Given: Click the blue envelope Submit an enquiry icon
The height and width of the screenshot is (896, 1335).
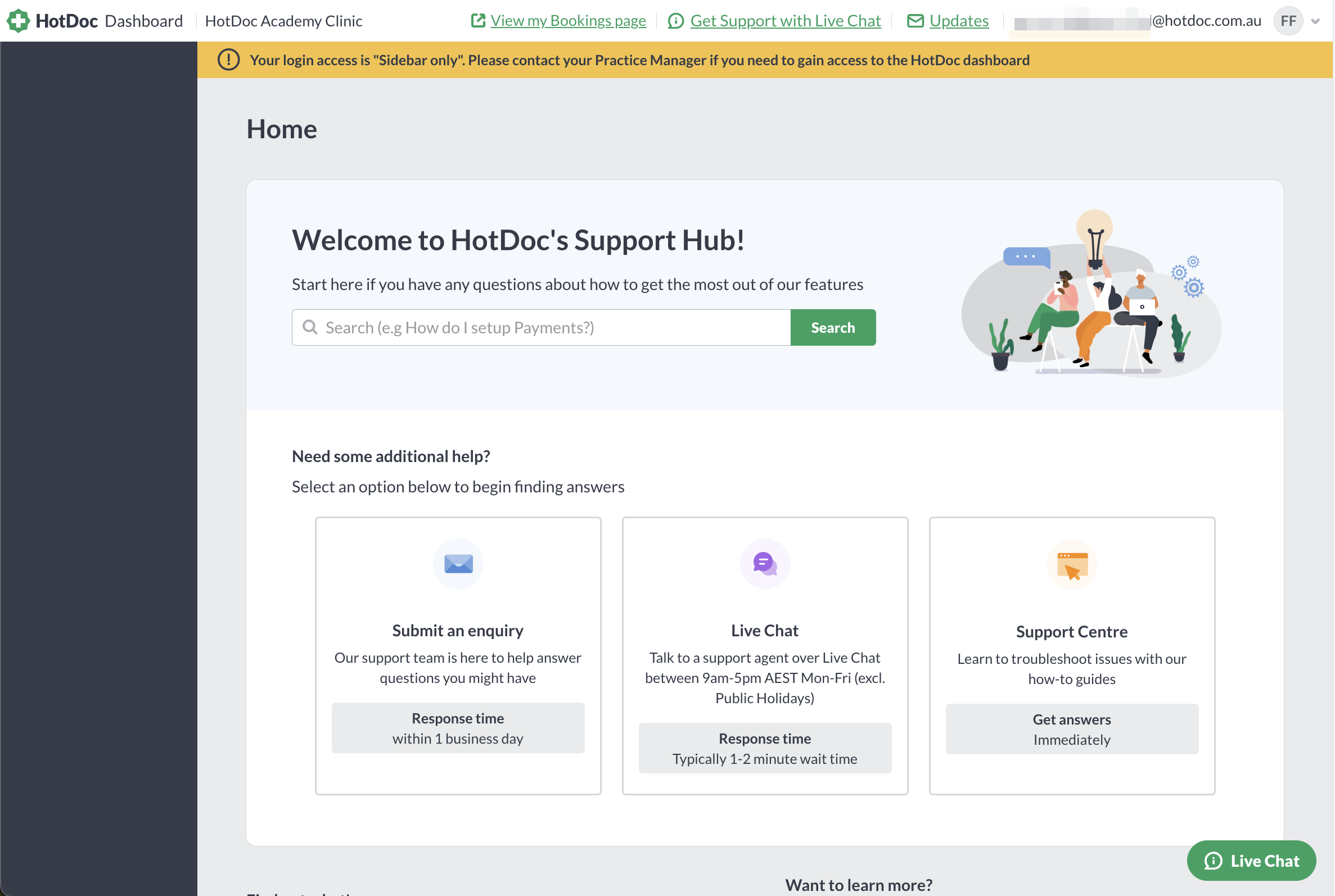Looking at the screenshot, I should coord(458,564).
